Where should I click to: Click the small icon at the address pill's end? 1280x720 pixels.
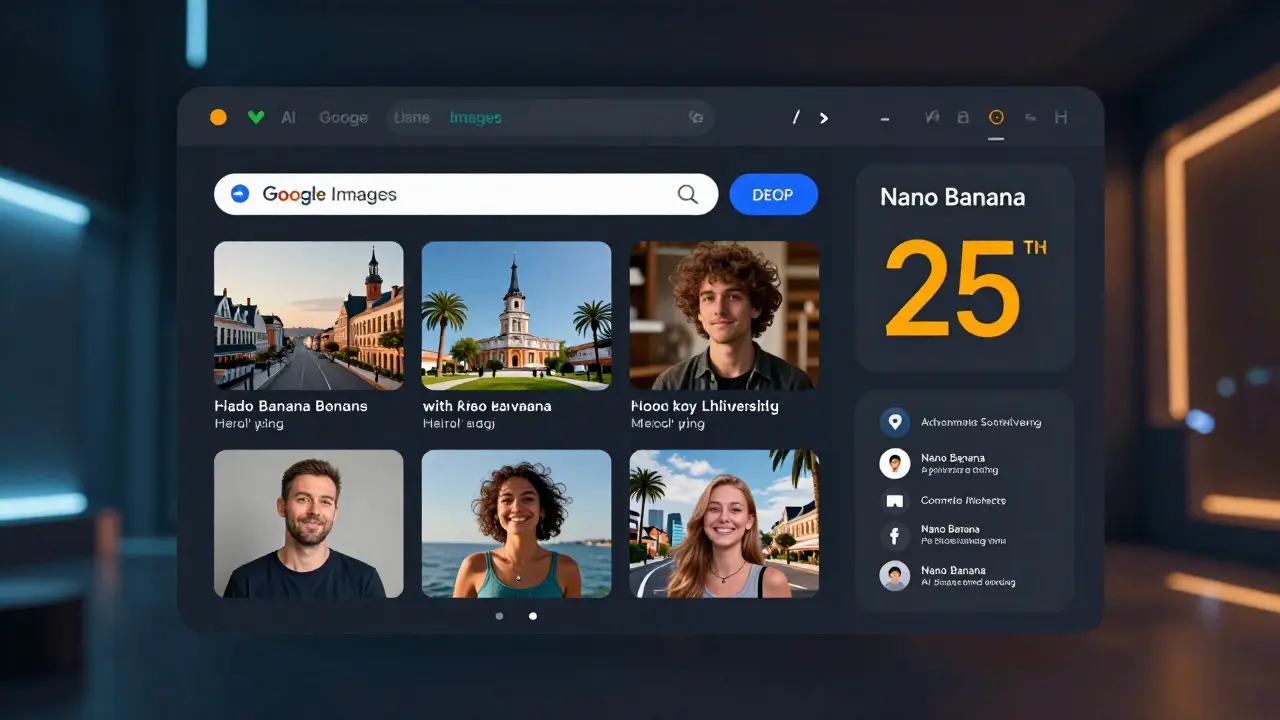(x=696, y=117)
